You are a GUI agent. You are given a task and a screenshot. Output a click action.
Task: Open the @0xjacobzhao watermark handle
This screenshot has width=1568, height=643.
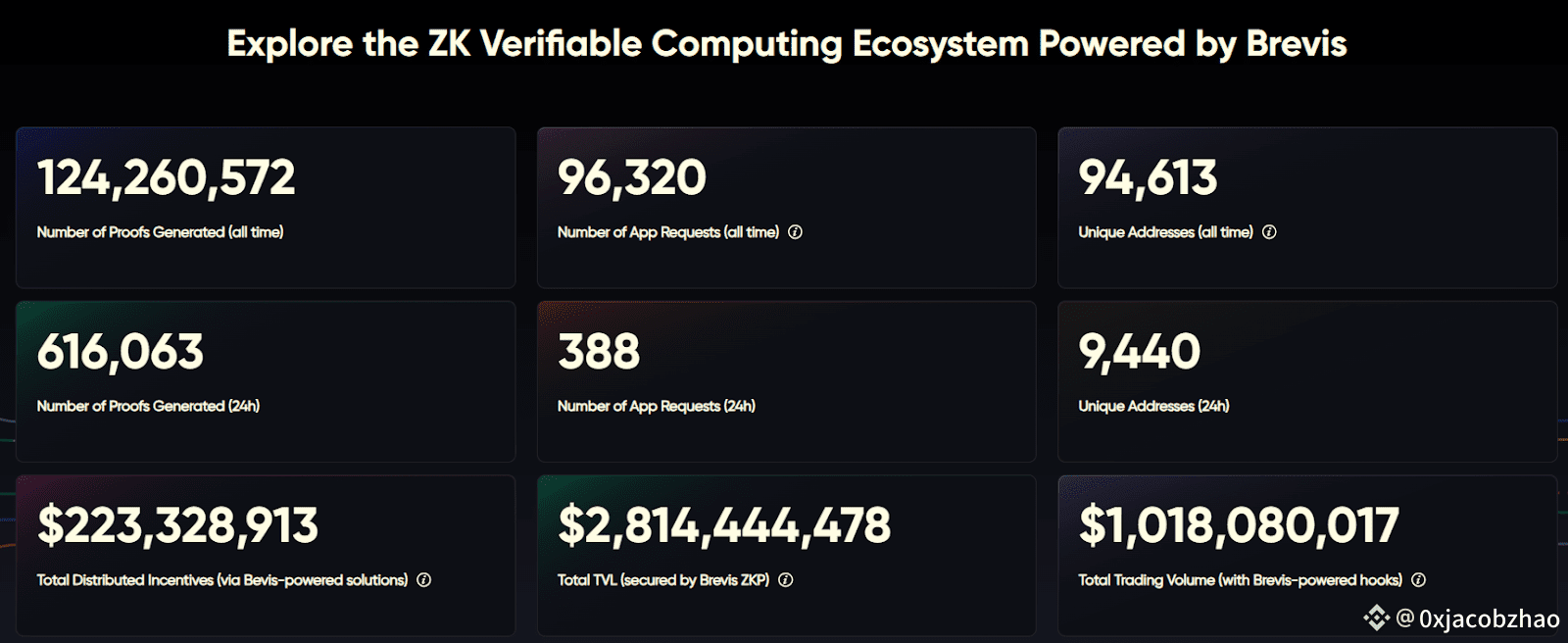1478,618
